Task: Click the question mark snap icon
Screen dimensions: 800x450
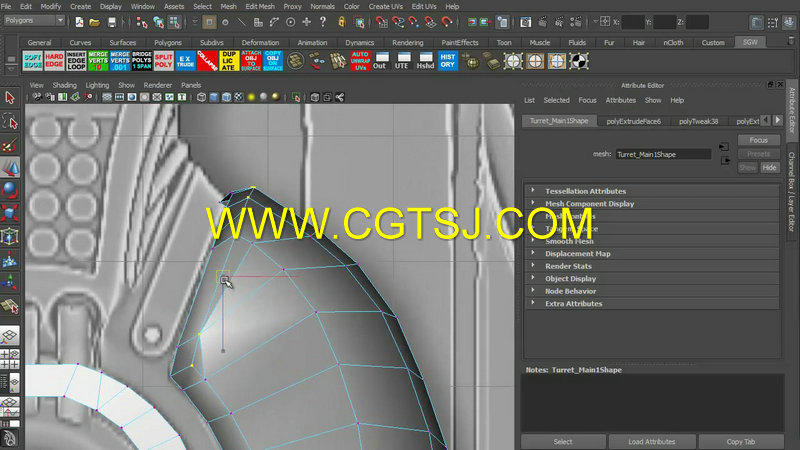Action: tap(322, 21)
